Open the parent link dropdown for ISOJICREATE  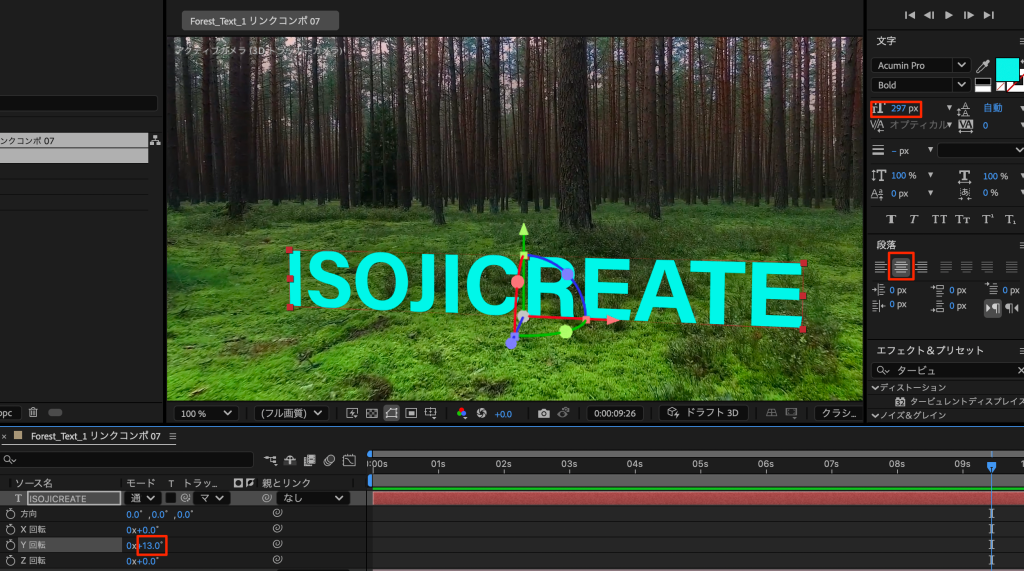pos(314,498)
